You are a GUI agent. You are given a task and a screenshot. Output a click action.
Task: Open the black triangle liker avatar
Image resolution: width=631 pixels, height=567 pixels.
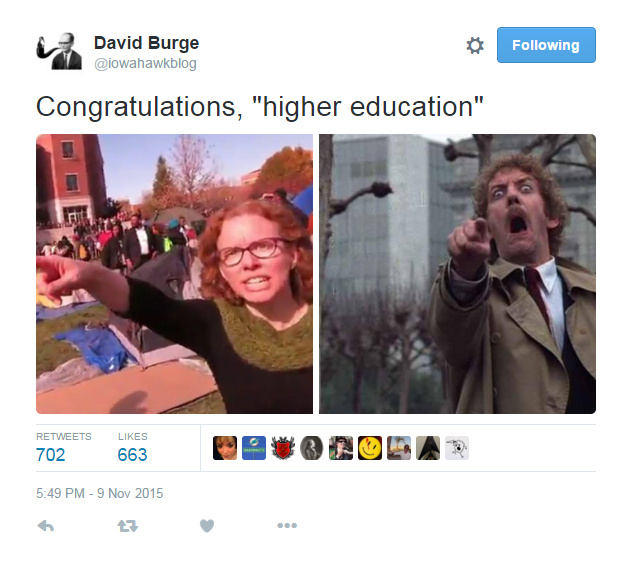[428, 448]
